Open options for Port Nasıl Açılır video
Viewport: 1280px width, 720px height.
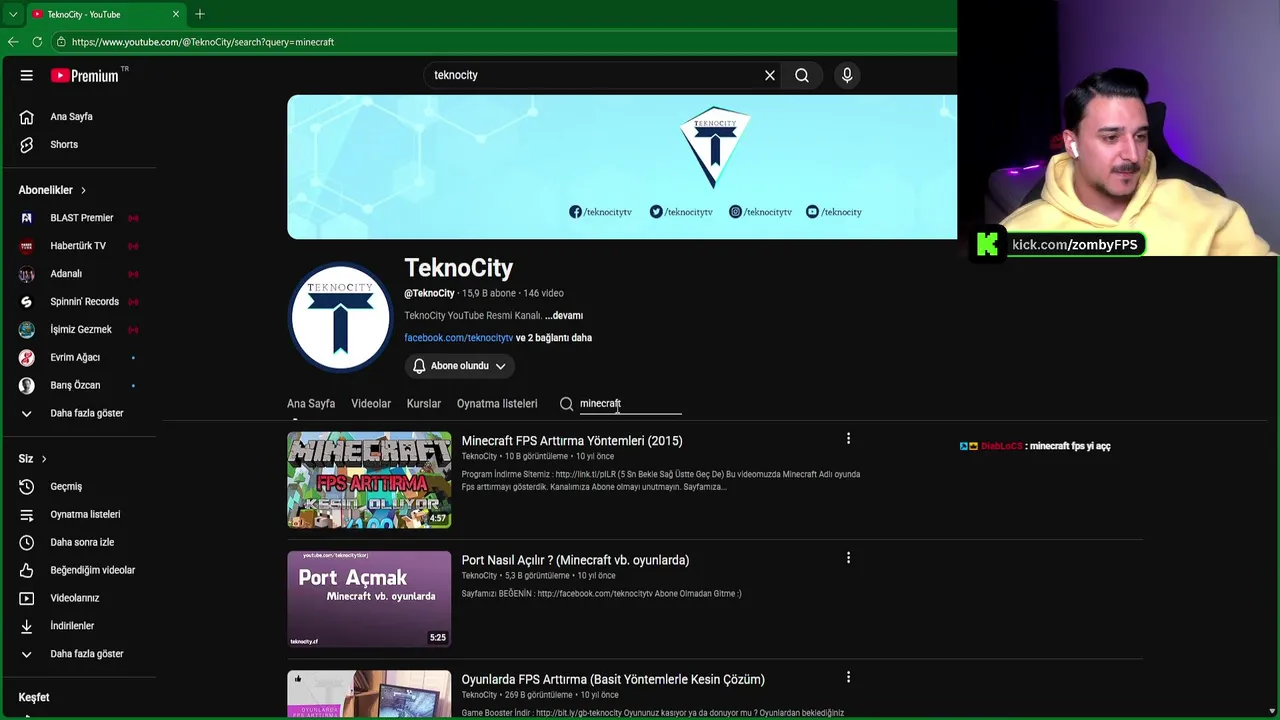point(848,558)
